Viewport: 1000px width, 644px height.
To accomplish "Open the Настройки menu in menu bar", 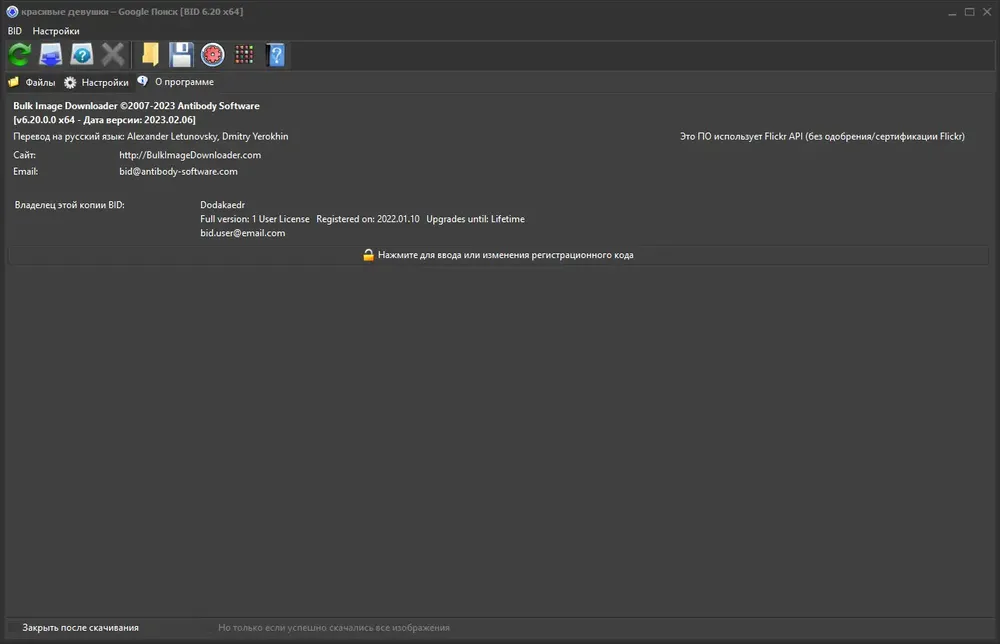I will (x=56, y=31).
